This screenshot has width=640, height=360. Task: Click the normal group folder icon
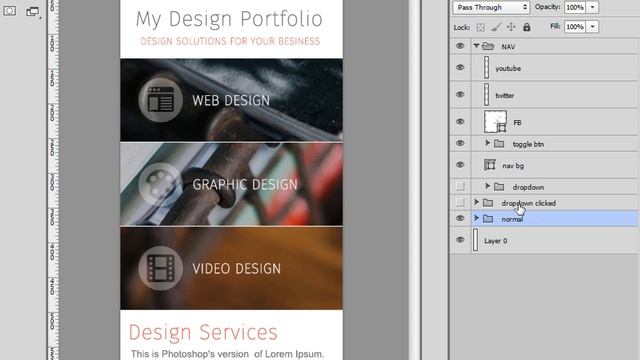coord(488,219)
